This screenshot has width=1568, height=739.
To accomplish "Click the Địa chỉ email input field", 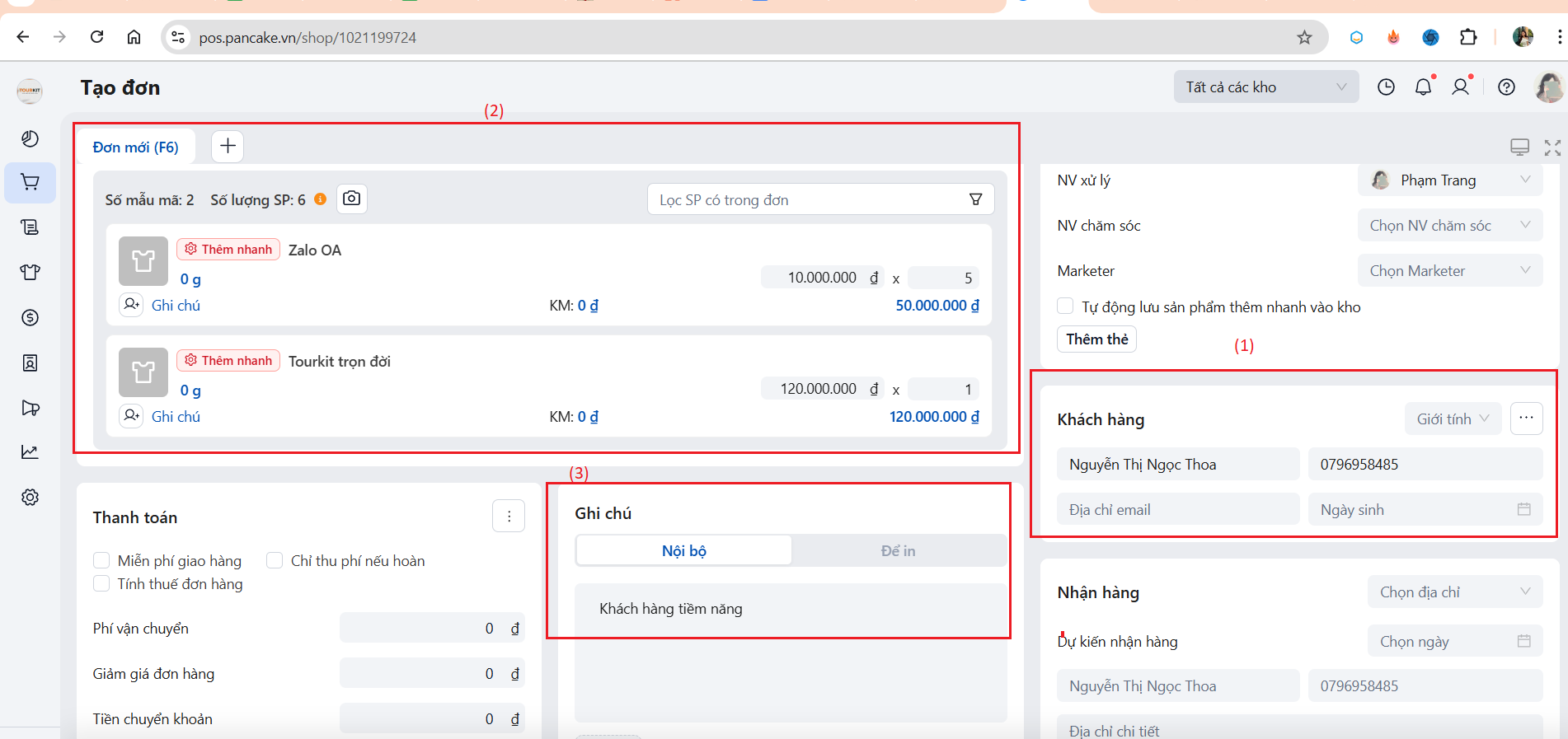I will pos(1177,510).
